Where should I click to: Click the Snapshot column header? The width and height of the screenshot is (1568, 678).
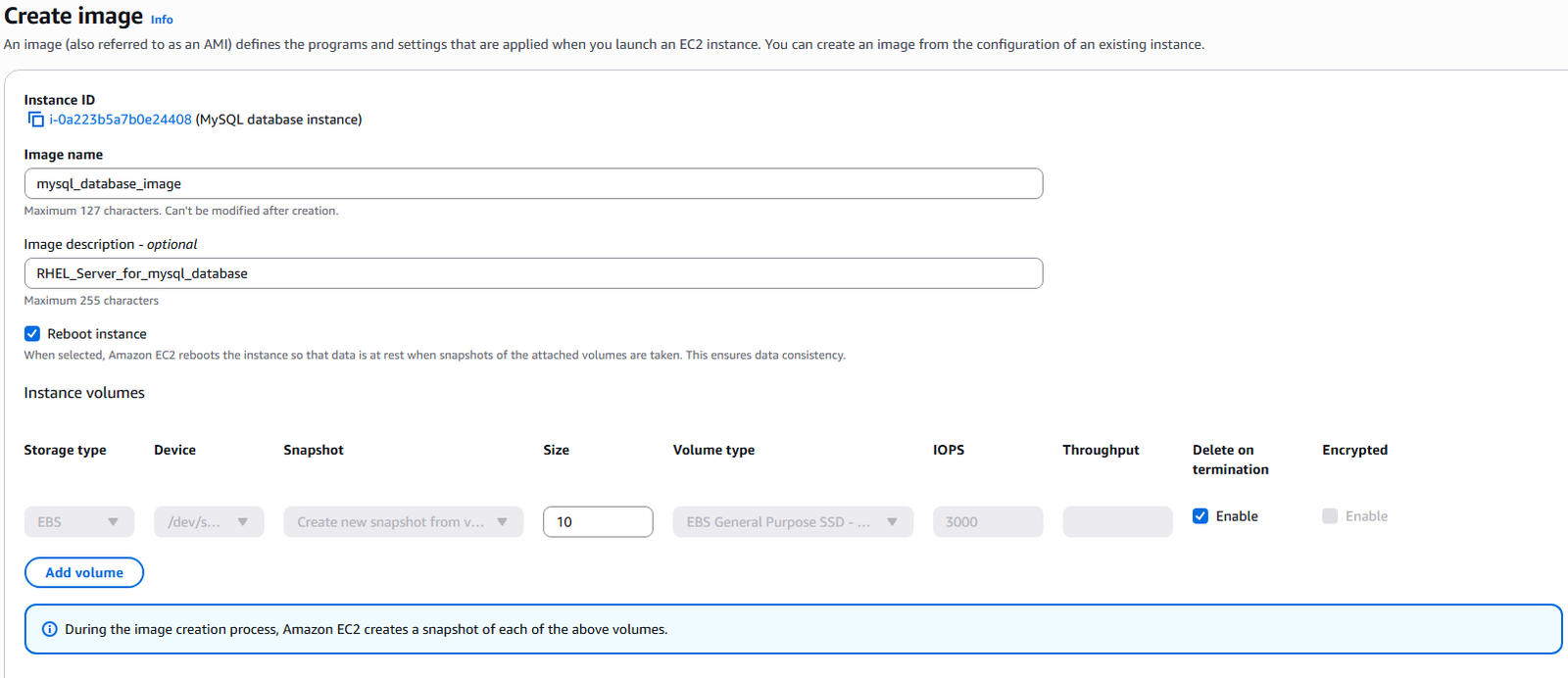[314, 450]
